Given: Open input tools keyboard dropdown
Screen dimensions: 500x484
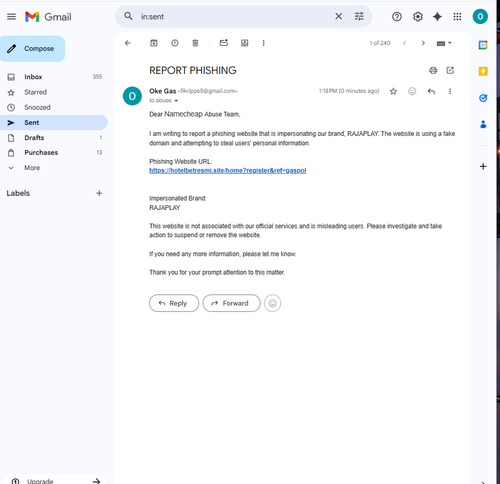Looking at the screenshot, I should [x=444, y=43].
